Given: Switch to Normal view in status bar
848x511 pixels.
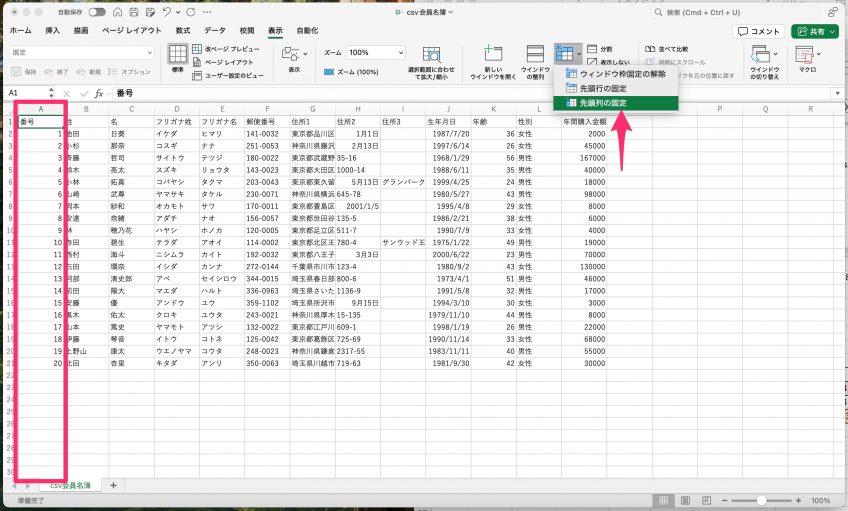Looking at the screenshot, I should click(663, 500).
